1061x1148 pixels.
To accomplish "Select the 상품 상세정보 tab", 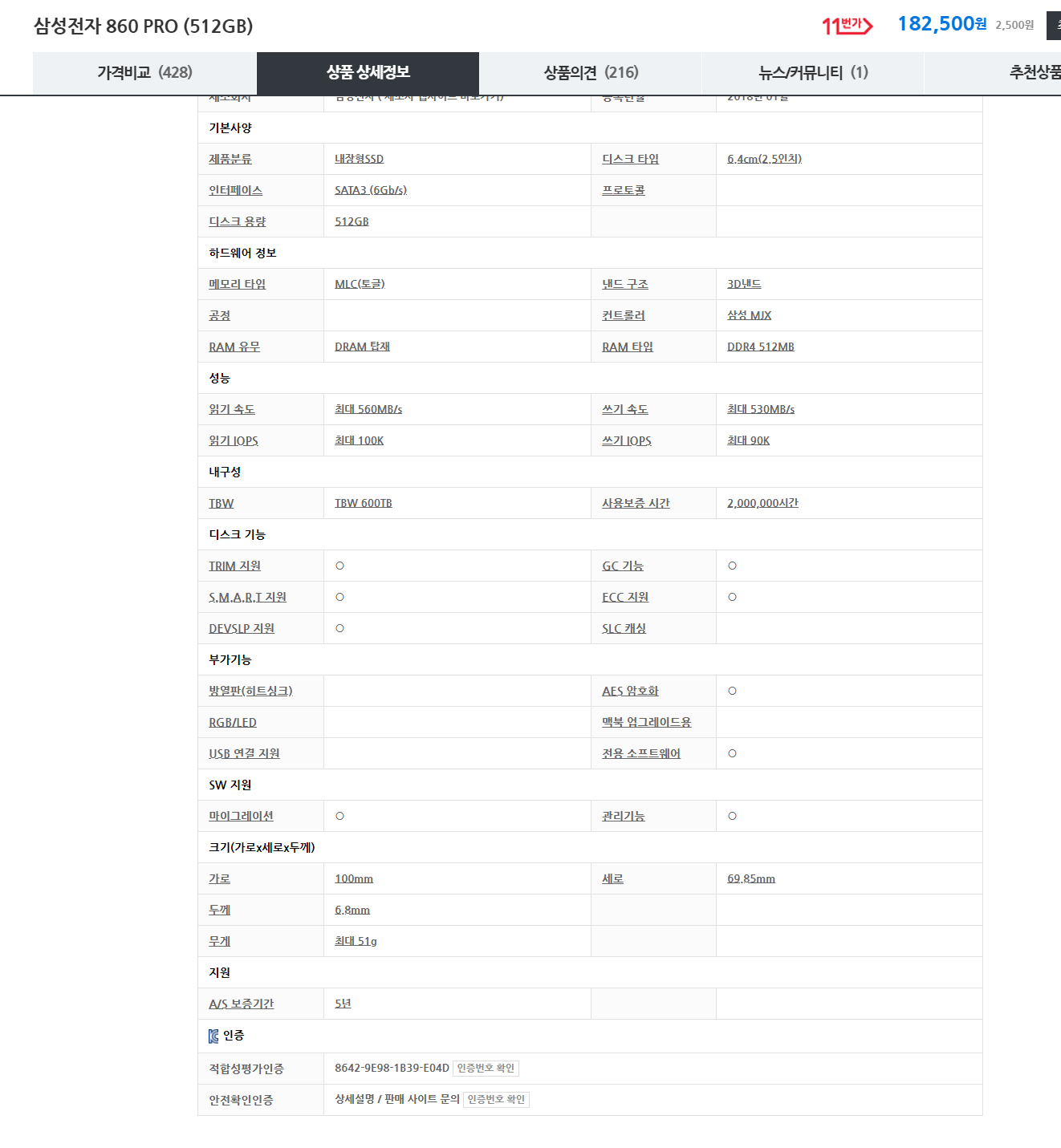I will 368,73.
